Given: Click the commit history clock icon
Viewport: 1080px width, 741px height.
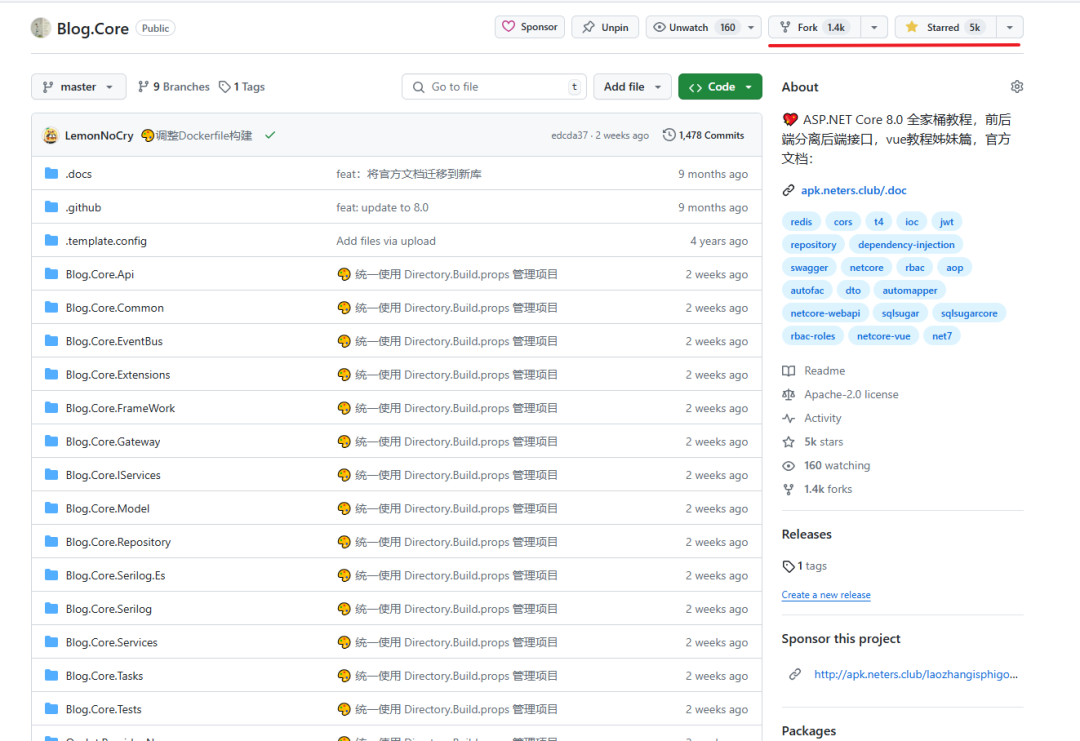Looking at the screenshot, I should click(x=669, y=135).
